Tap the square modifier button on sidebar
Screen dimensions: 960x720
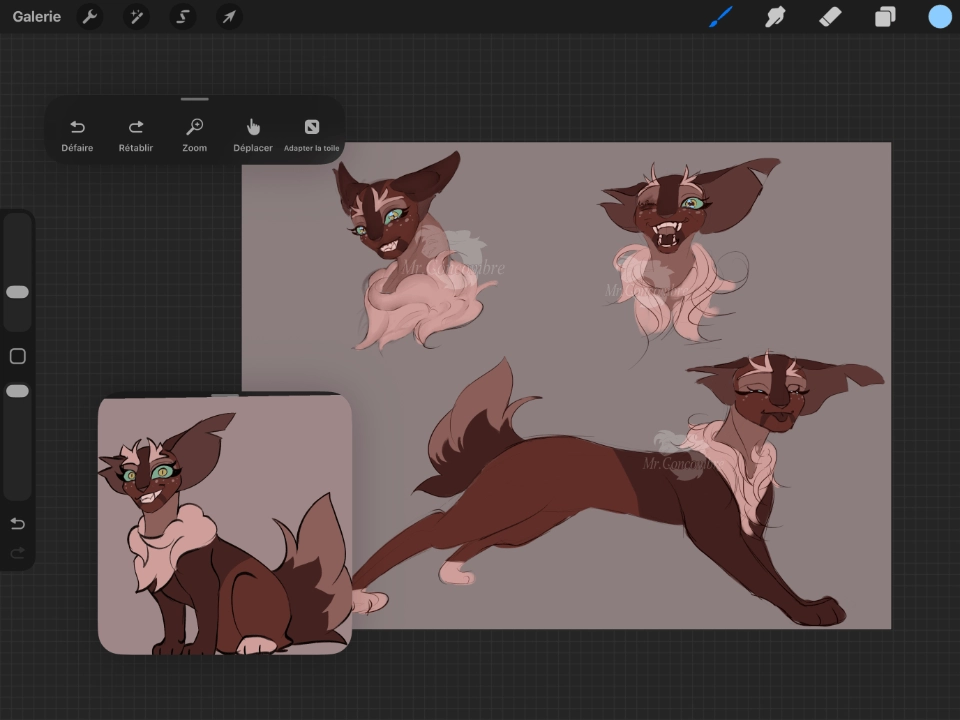point(17,357)
